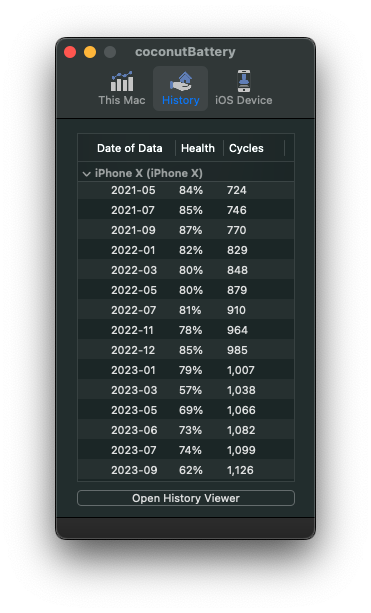
Task: Sort by Cycles column header
Action: click(x=246, y=148)
